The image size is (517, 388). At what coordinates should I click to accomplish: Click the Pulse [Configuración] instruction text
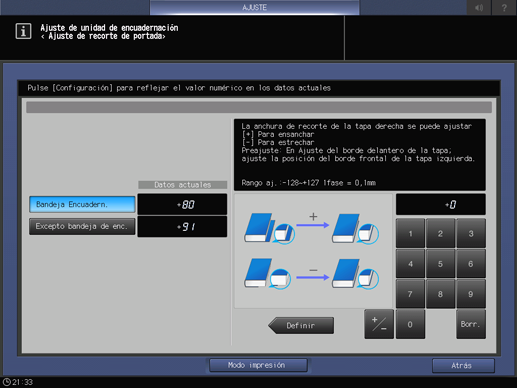coord(179,88)
